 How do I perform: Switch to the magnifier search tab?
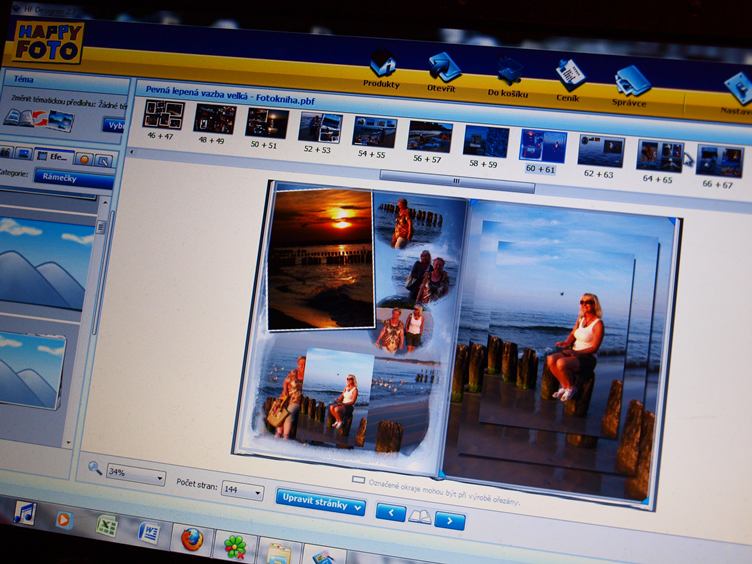pyautogui.click(x=103, y=161)
